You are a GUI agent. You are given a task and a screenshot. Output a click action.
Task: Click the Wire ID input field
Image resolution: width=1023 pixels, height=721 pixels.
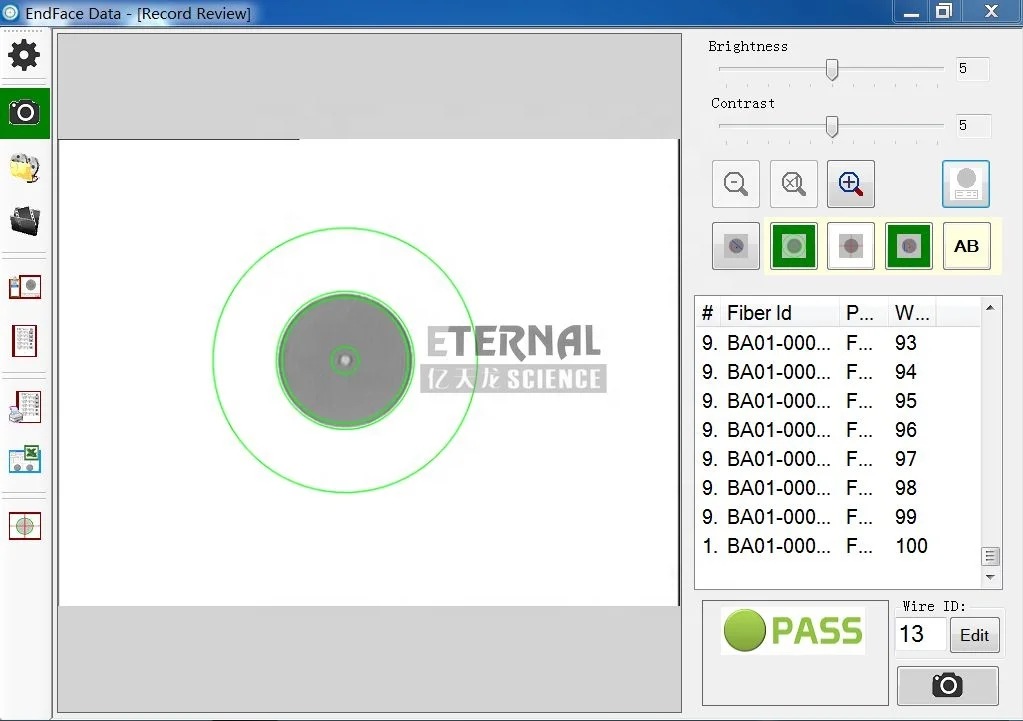point(920,634)
